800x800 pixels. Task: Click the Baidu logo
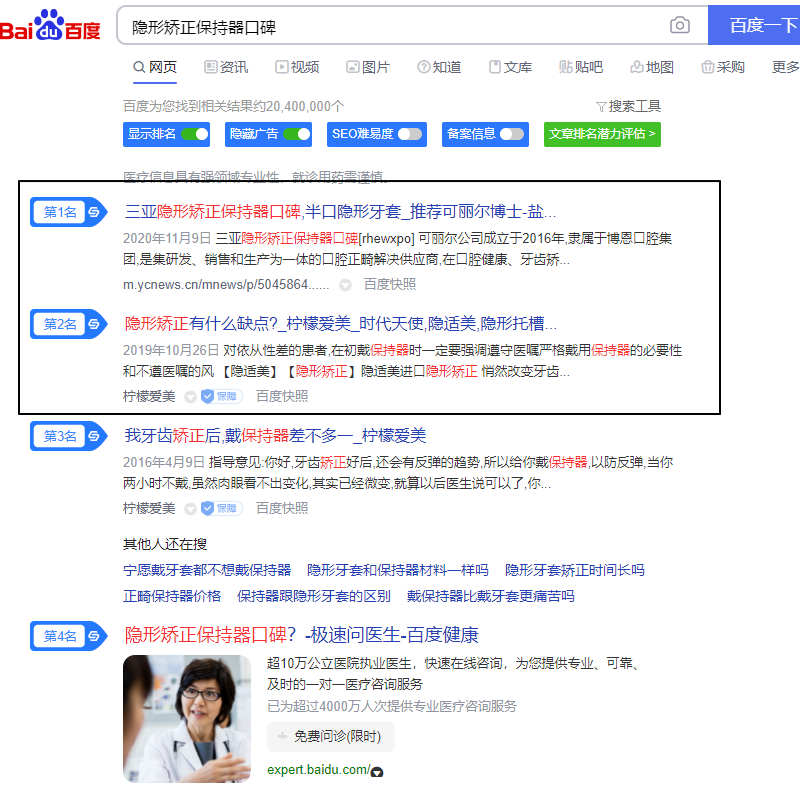[x=50, y=26]
